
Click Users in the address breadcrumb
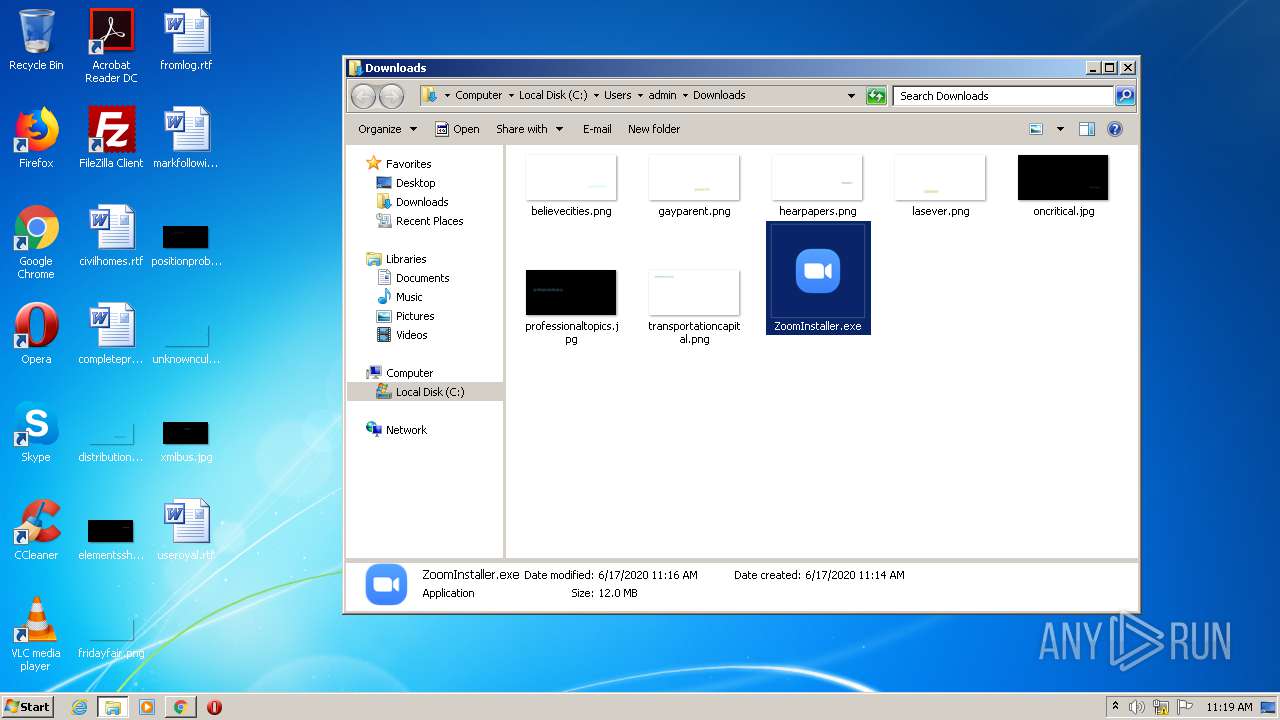pos(617,96)
